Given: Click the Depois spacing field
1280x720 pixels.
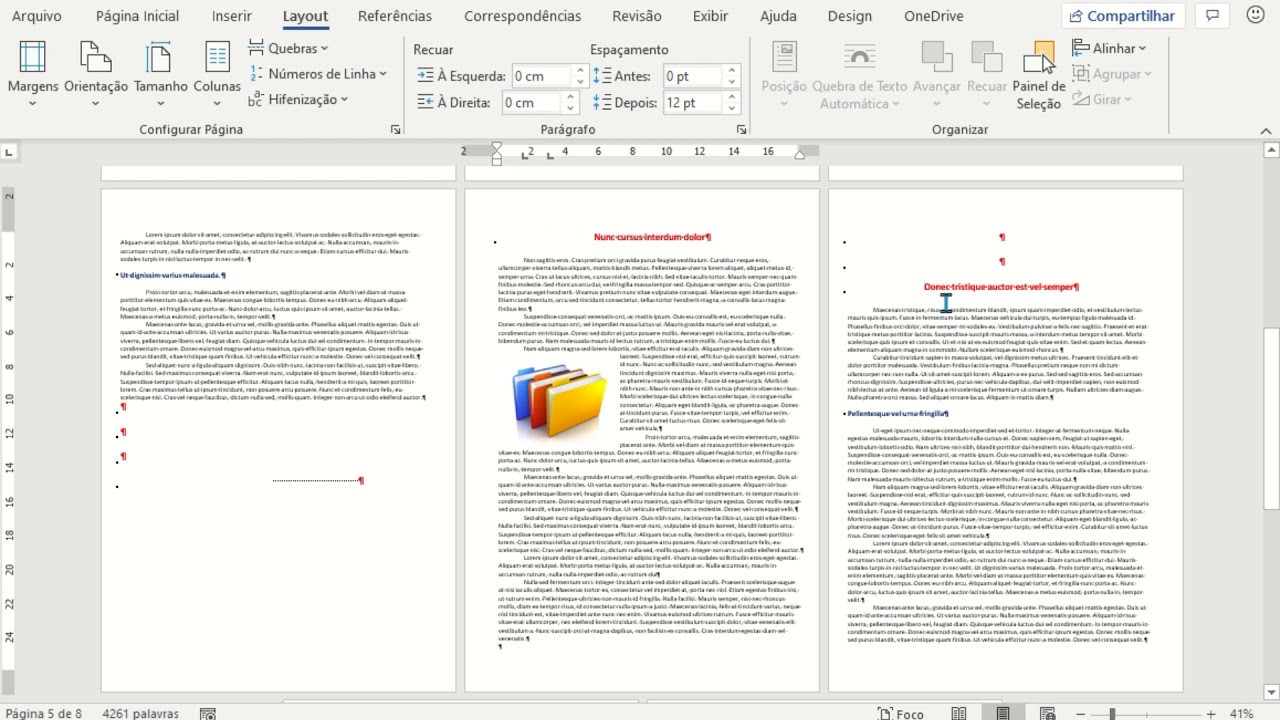Looking at the screenshot, I should pyautogui.click(x=693, y=102).
